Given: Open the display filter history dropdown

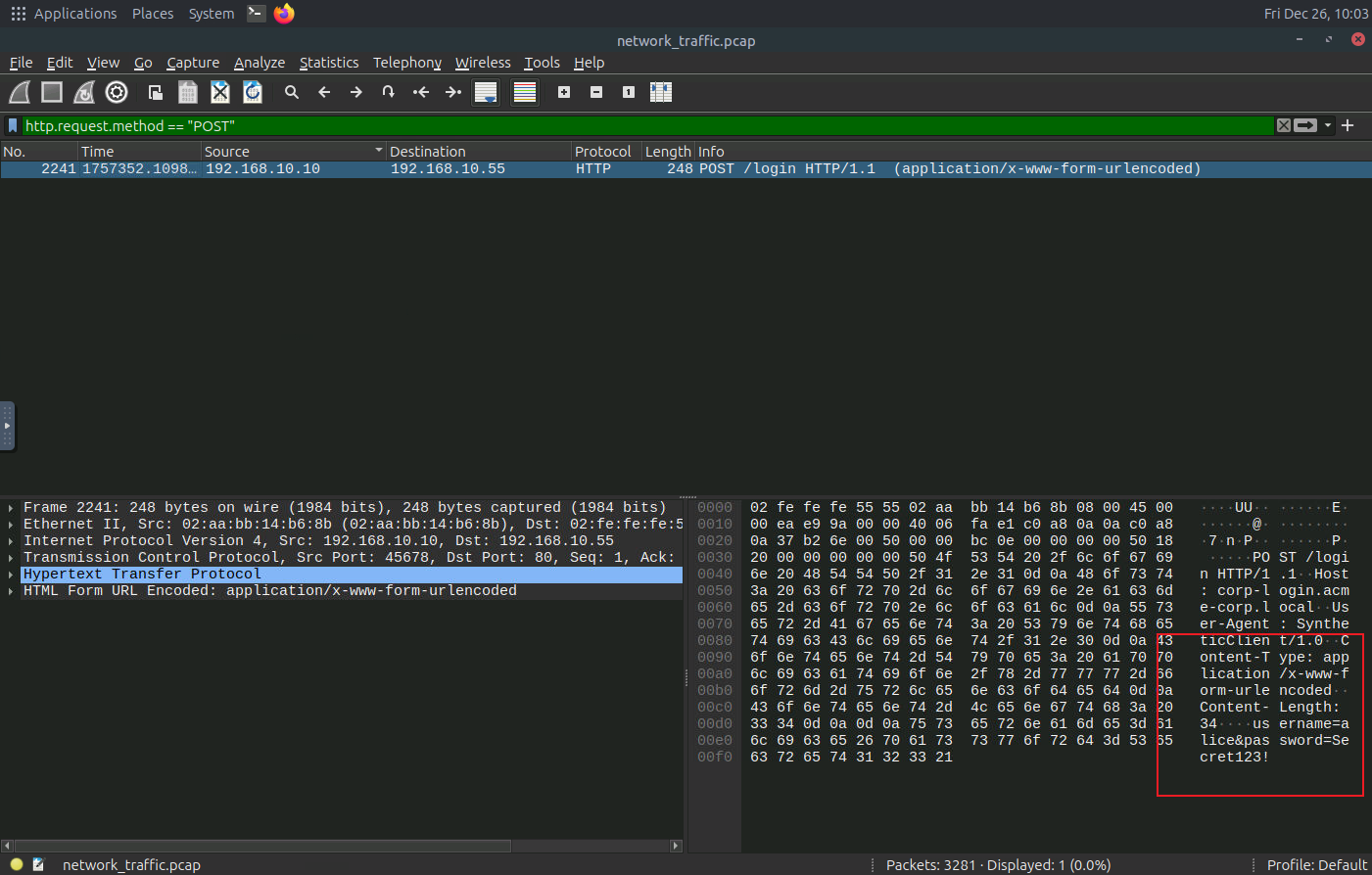Looking at the screenshot, I should point(1328,125).
